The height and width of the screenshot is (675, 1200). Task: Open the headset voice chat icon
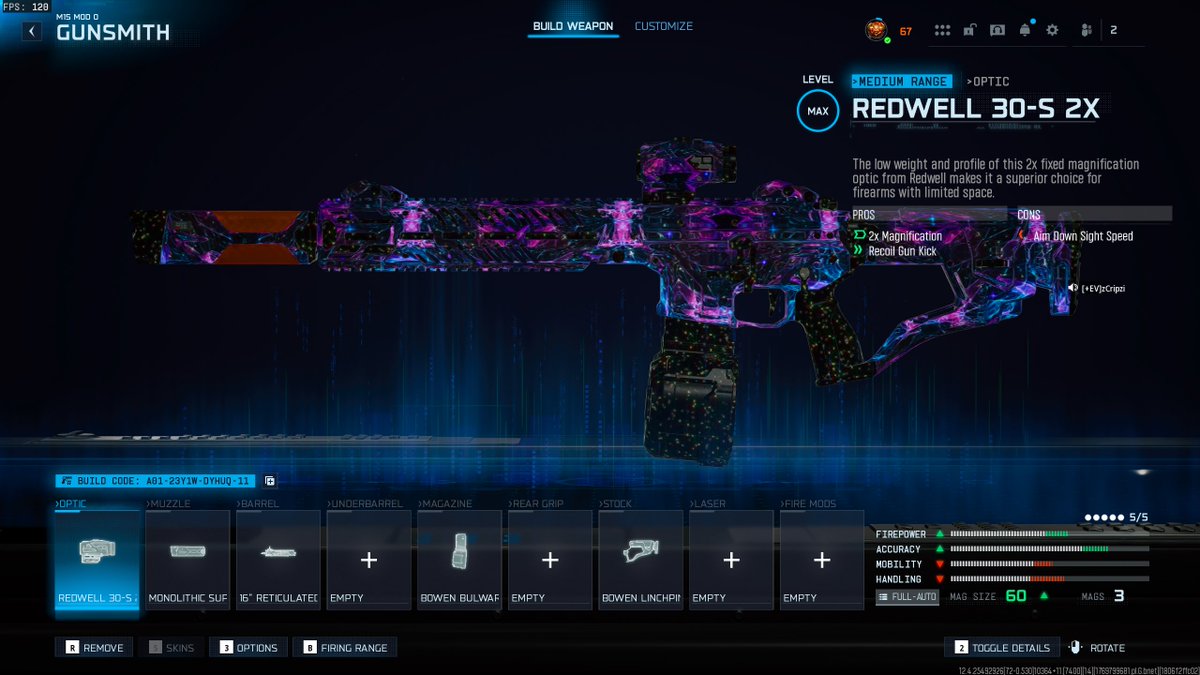997,30
